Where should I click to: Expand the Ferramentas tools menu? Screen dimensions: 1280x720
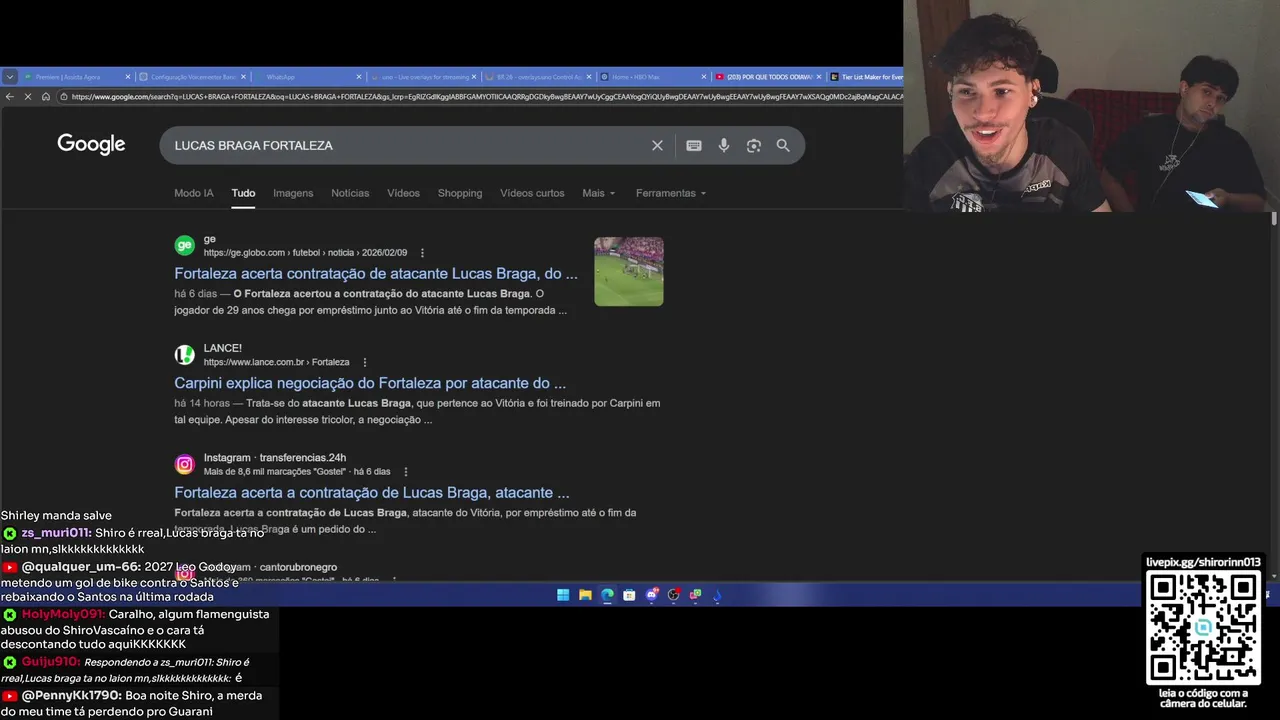coord(670,193)
